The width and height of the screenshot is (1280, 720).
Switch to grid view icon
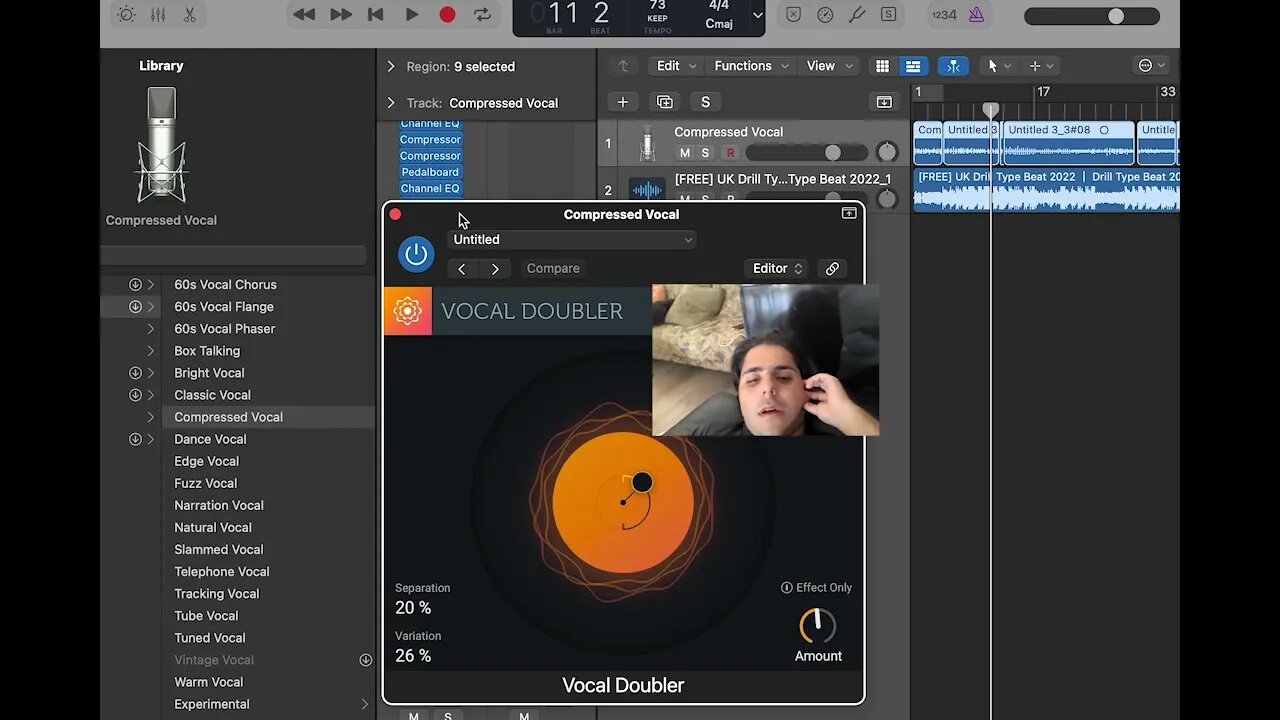[882, 66]
